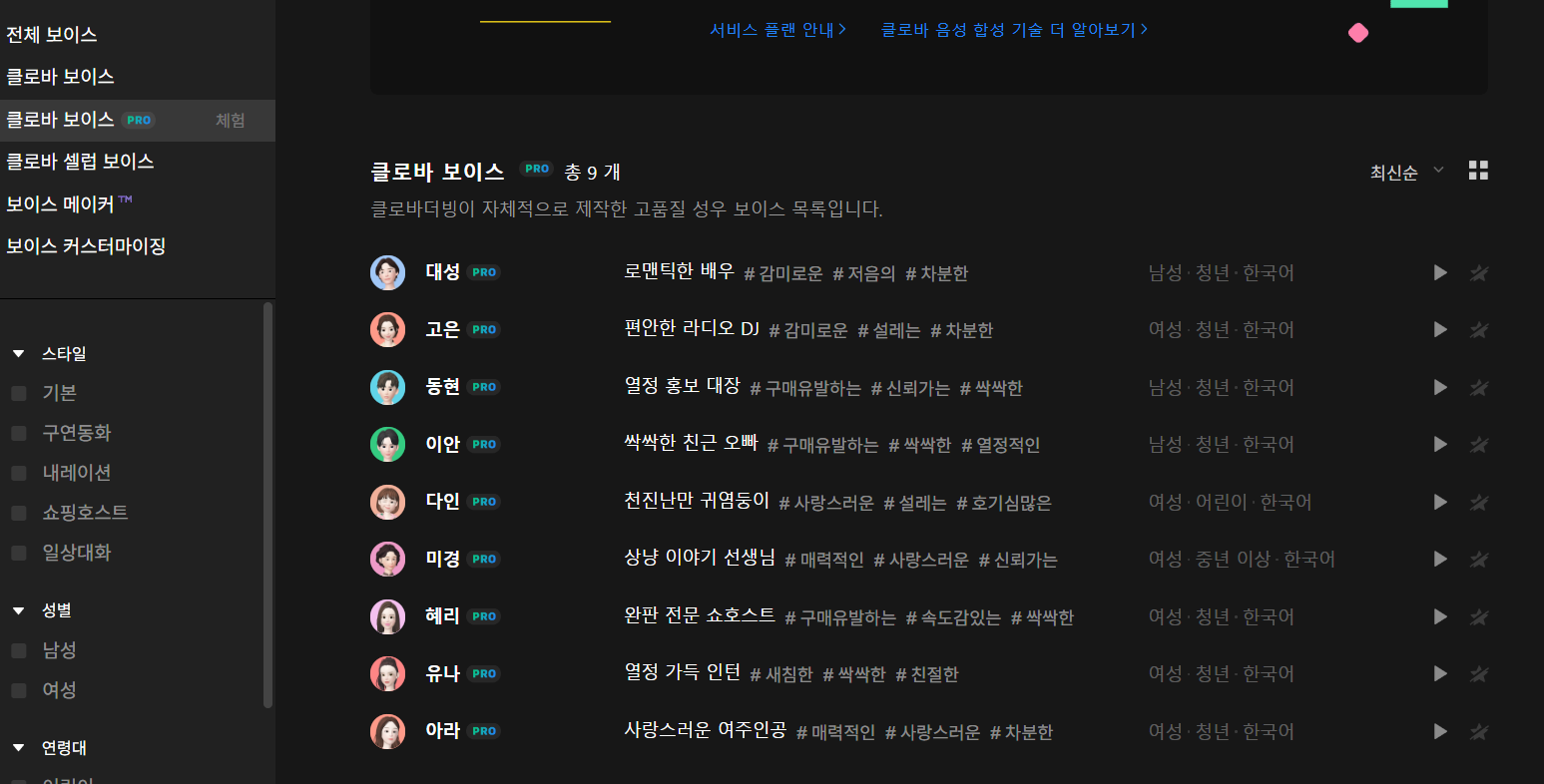Screen dimensions: 1544x784
Task: Open the 최신순 sort dropdown
Action: [1407, 173]
